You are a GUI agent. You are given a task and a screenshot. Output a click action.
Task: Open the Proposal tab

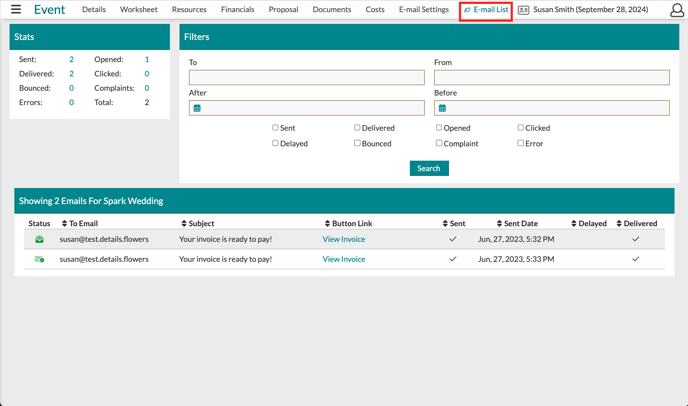click(x=283, y=10)
